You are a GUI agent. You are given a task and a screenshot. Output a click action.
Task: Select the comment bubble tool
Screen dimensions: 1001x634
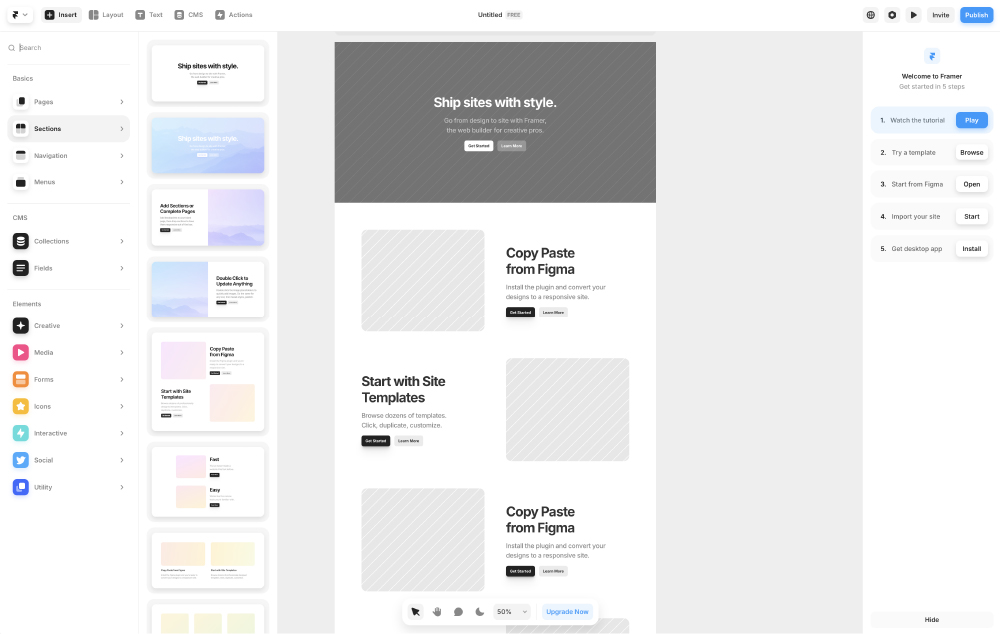click(x=458, y=612)
